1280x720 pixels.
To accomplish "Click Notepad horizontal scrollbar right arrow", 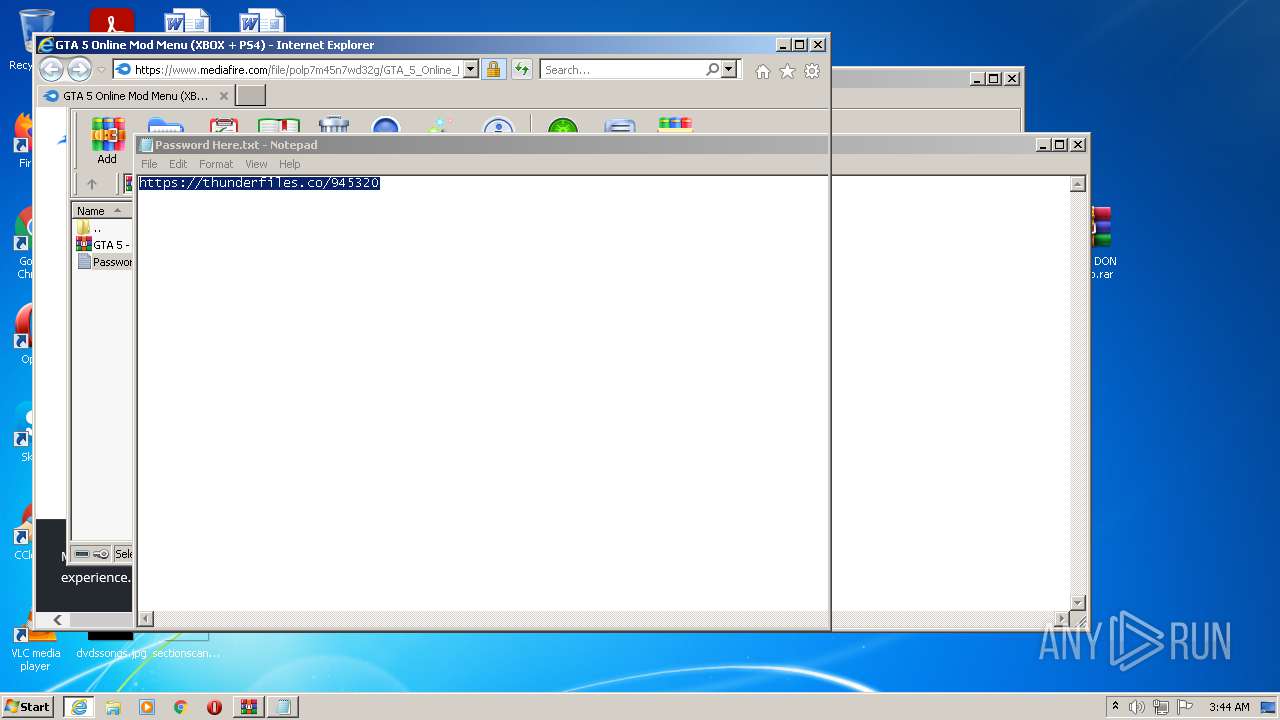I will click(x=1062, y=619).
